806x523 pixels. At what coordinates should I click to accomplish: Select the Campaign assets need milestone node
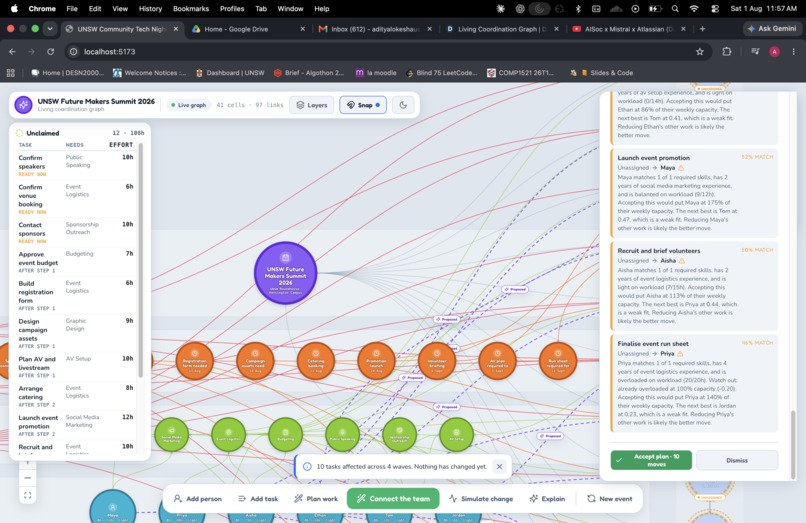(x=255, y=361)
